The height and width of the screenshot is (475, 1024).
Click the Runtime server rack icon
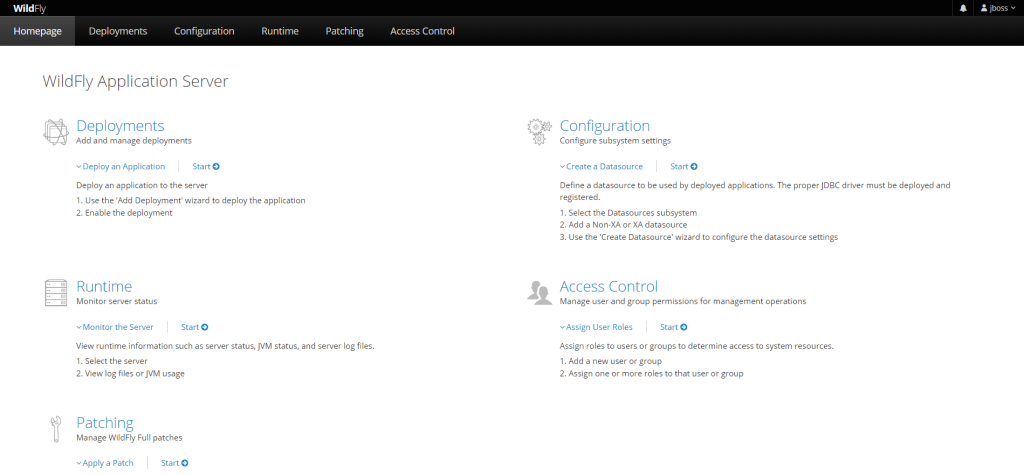click(x=56, y=293)
